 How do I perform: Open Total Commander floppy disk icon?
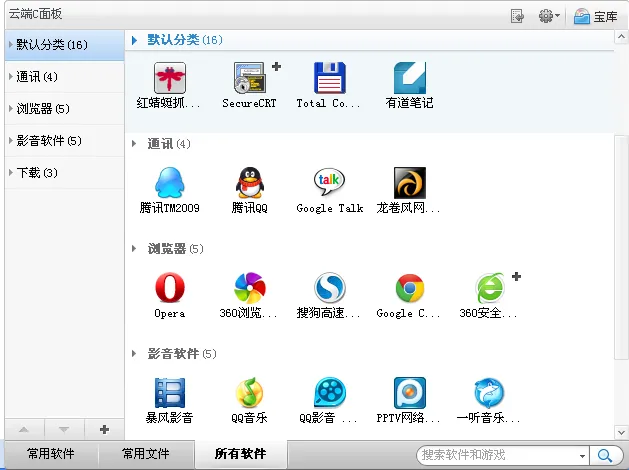click(x=329, y=78)
